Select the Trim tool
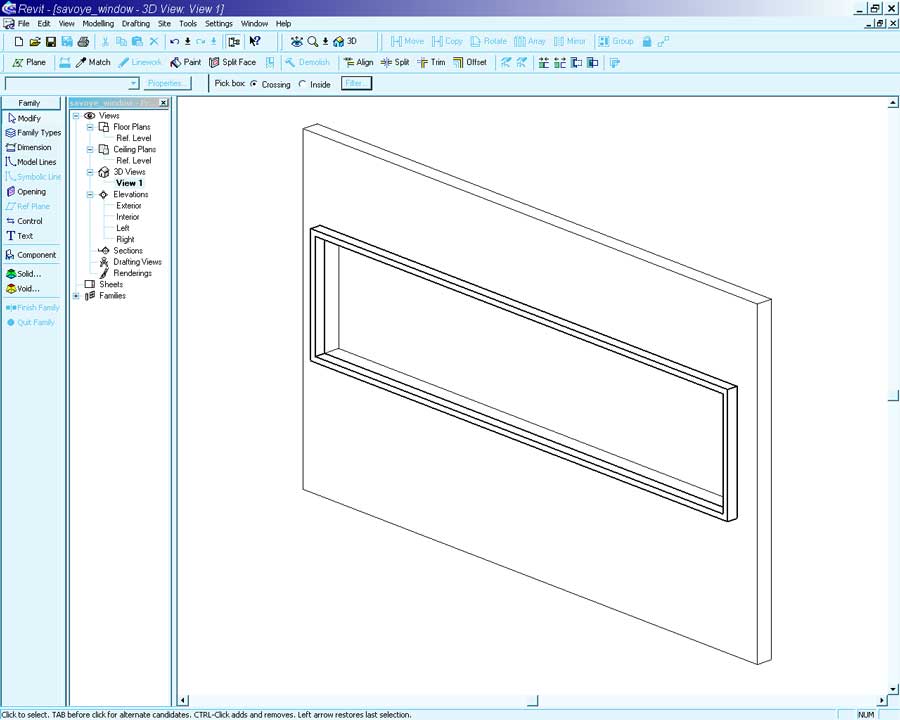Image resolution: width=900 pixels, height=720 pixels. tap(431, 62)
